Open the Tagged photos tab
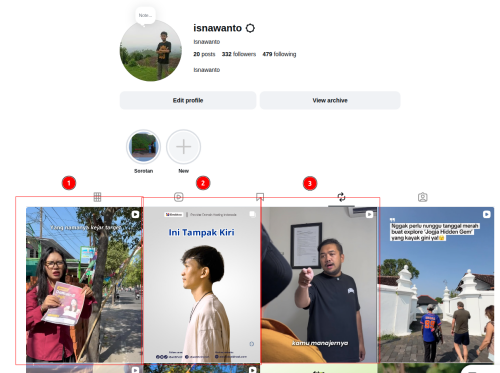 click(423, 197)
